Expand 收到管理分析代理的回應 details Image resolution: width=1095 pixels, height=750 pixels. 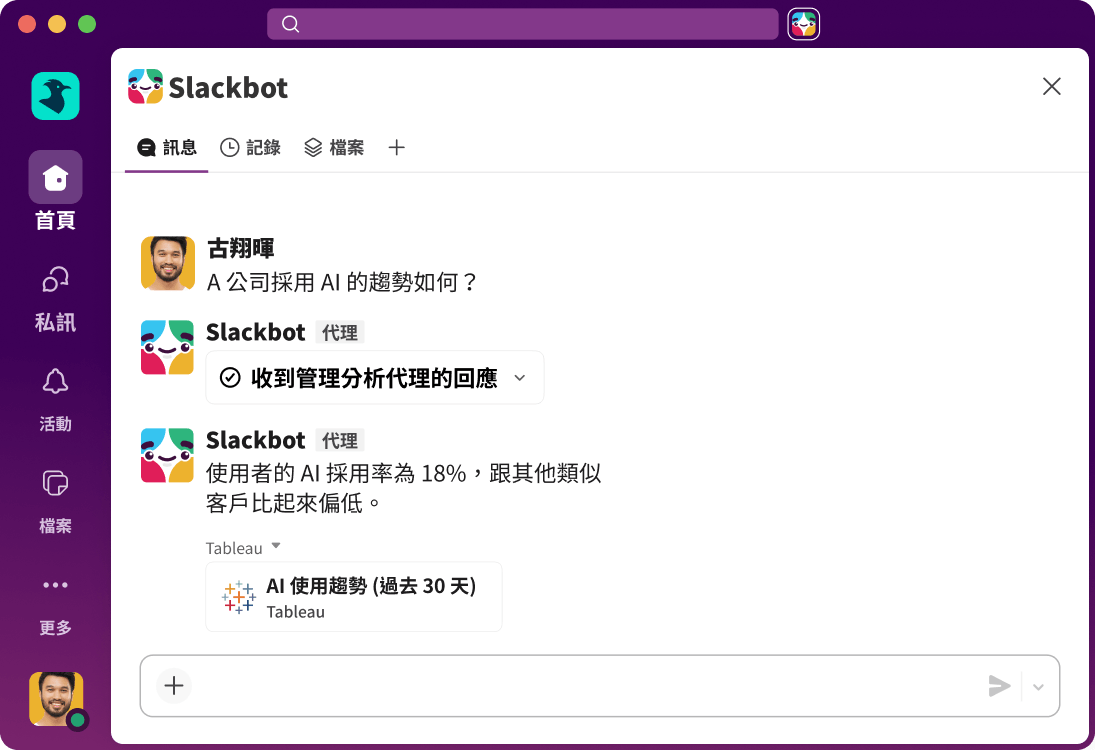[520, 378]
